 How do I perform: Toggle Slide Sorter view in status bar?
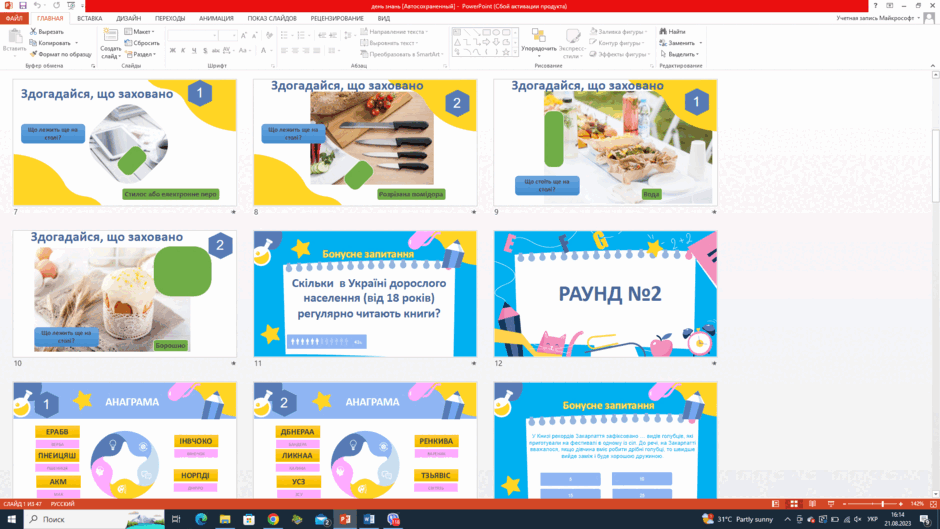[x=794, y=504]
